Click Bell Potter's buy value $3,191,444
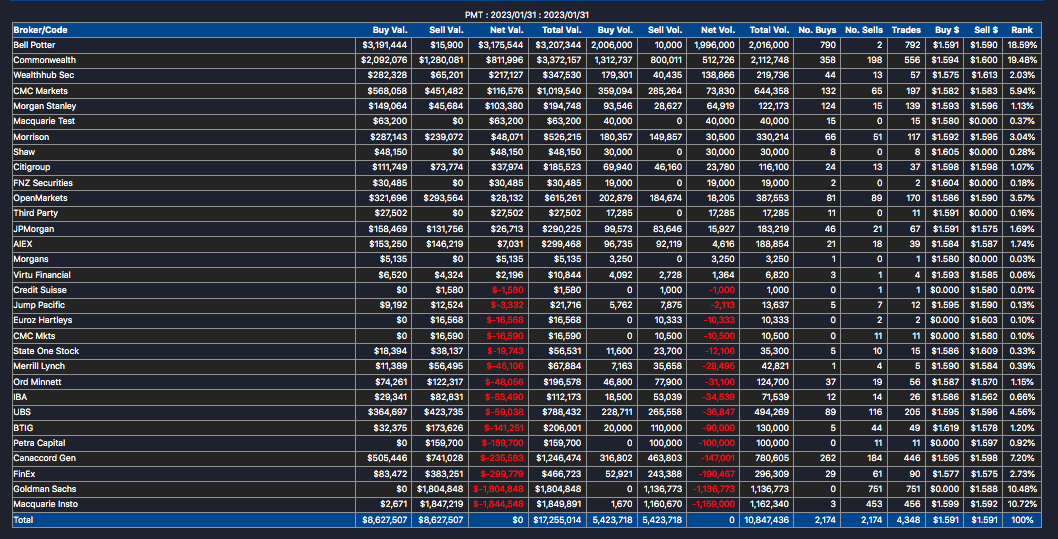1058x539 pixels. coord(384,45)
